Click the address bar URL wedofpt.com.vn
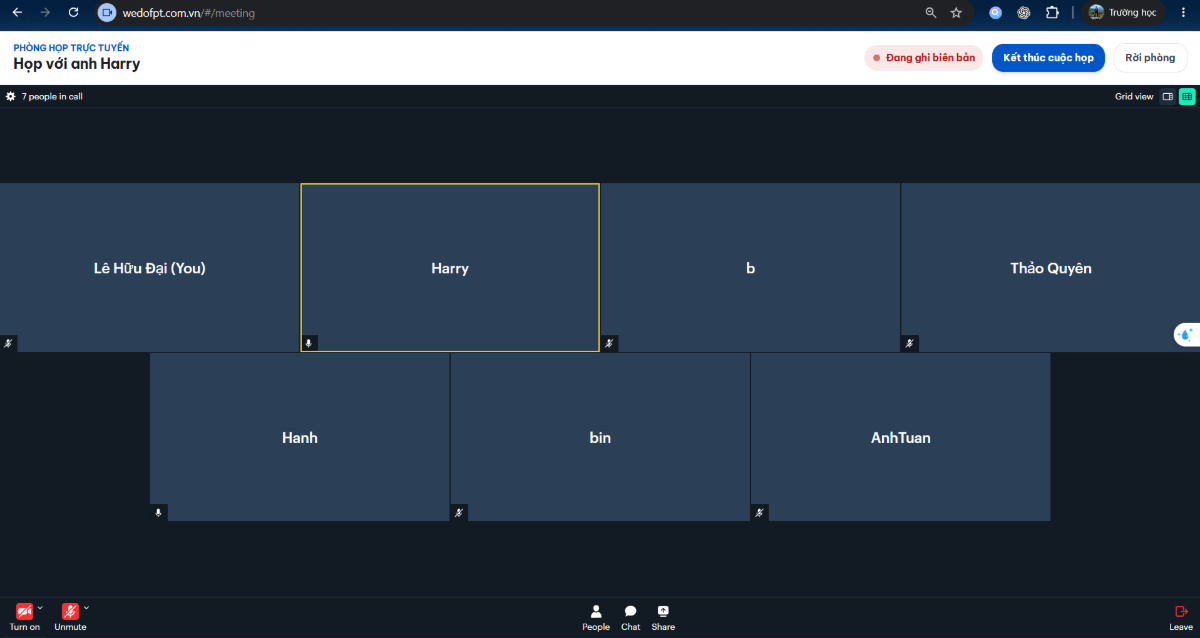 tap(188, 13)
